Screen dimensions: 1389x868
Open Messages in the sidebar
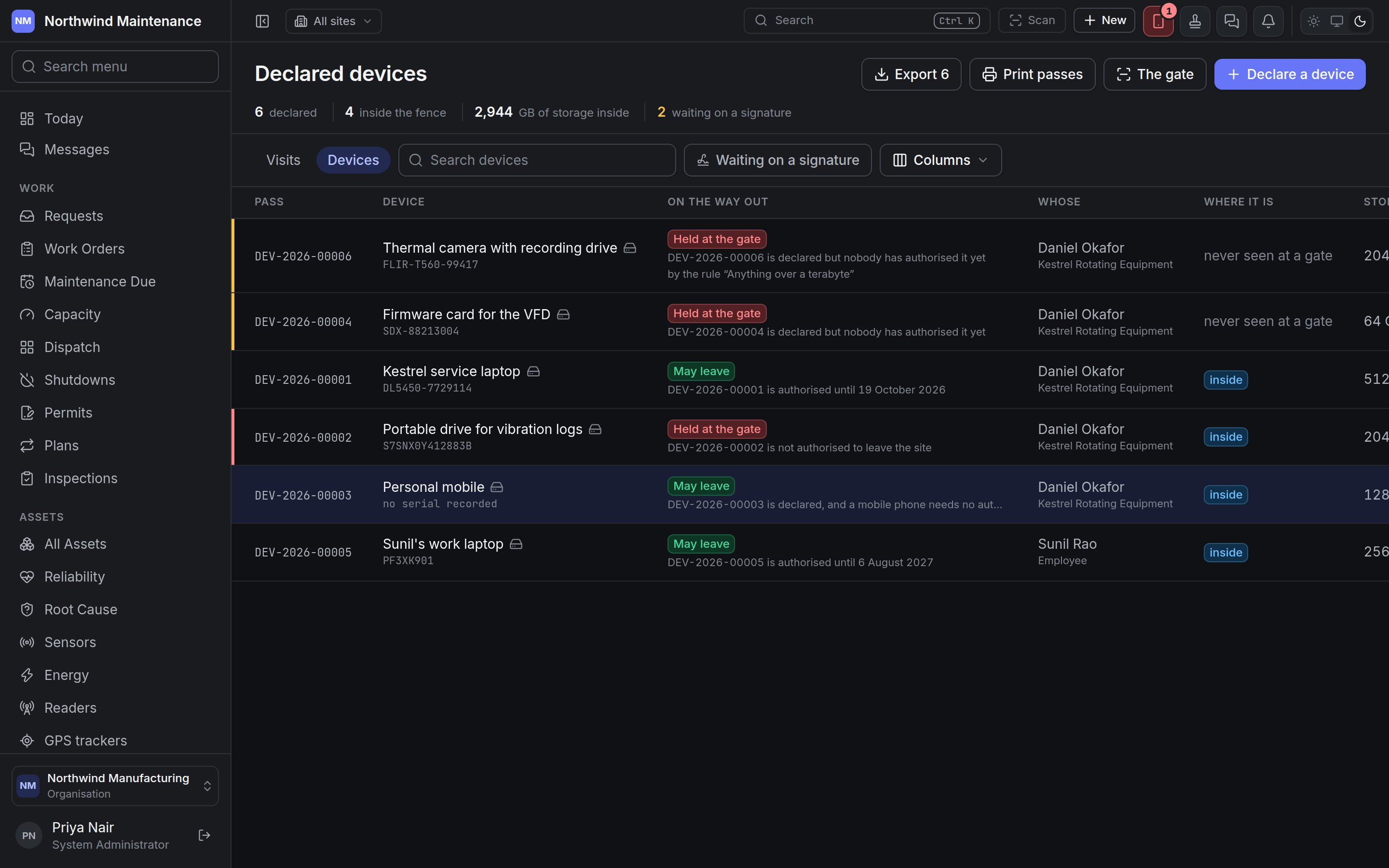(x=115, y=149)
